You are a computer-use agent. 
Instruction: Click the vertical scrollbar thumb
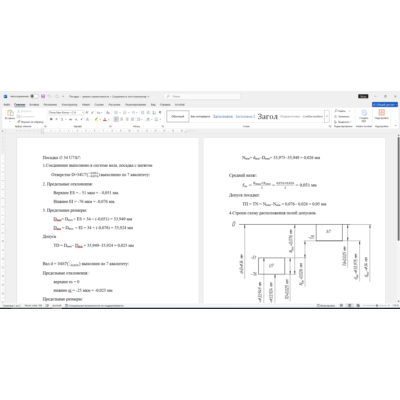(x=398, y=188)
